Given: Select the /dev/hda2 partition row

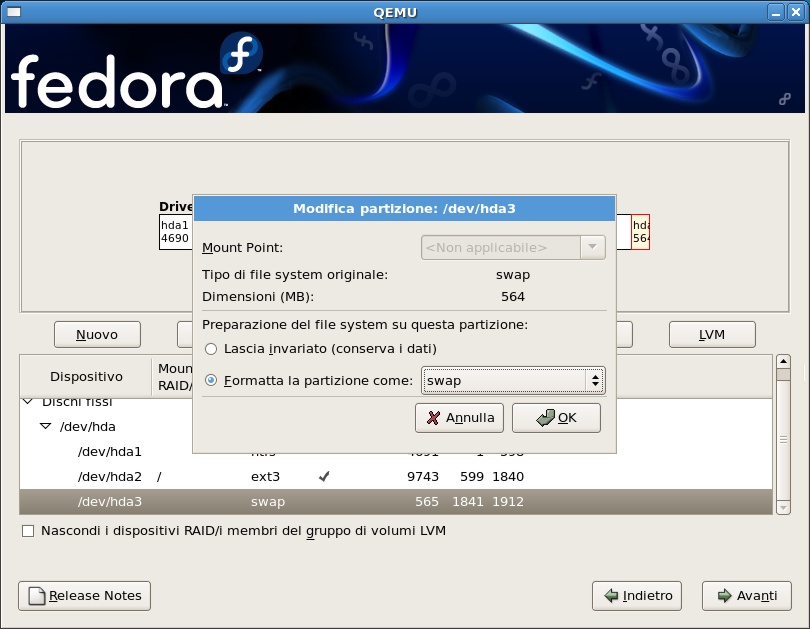Looking at the screenshot, I should (x=396, y=476).
